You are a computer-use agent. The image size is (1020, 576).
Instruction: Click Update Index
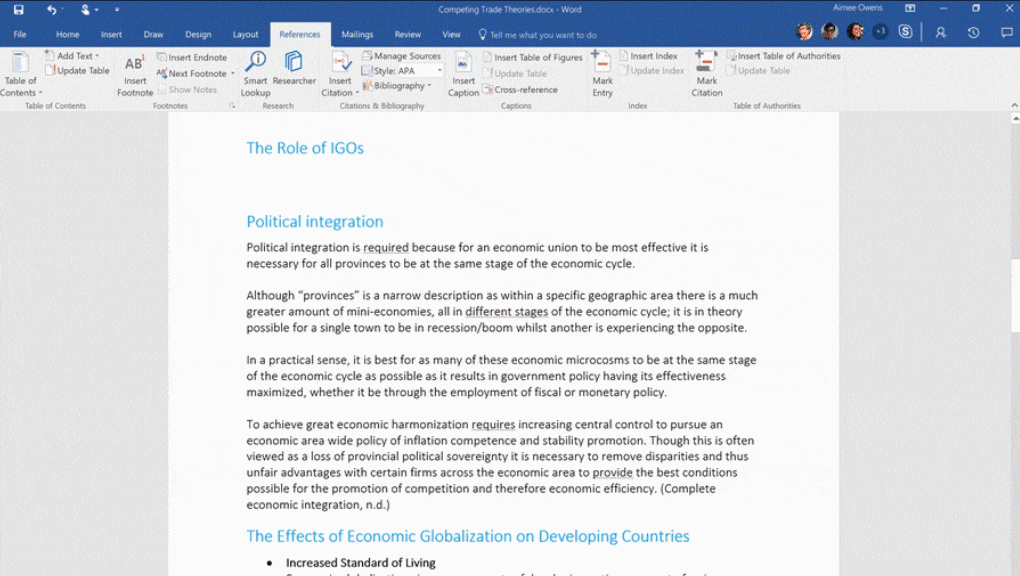[652, 70]
